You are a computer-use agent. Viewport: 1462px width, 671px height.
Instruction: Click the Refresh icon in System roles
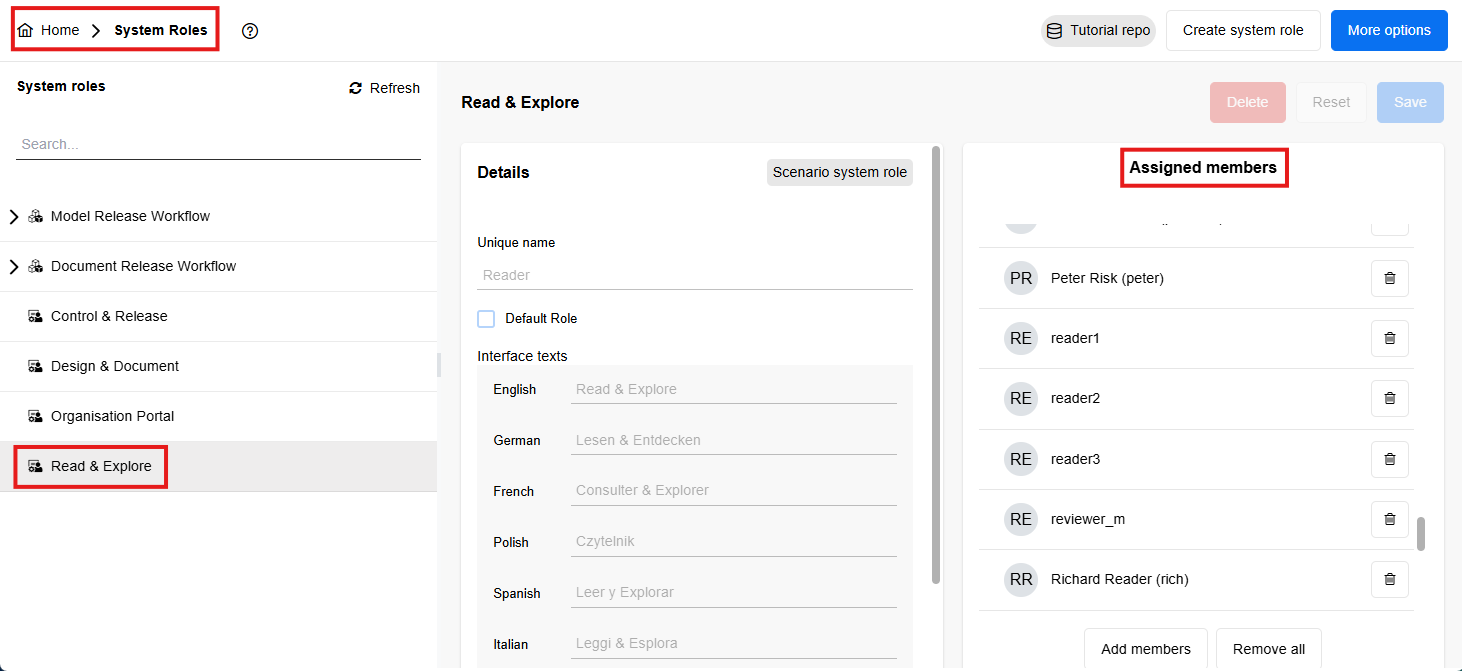(x=355, y=88)
